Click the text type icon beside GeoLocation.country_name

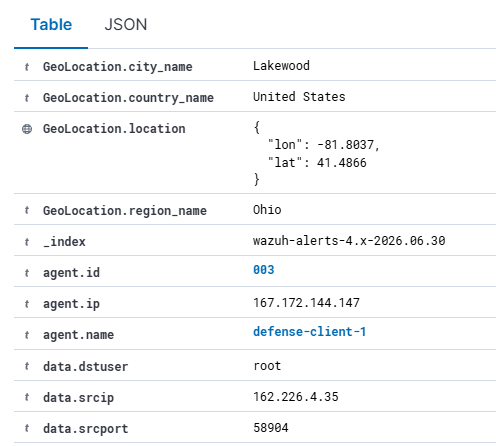(x=27, y=98)
